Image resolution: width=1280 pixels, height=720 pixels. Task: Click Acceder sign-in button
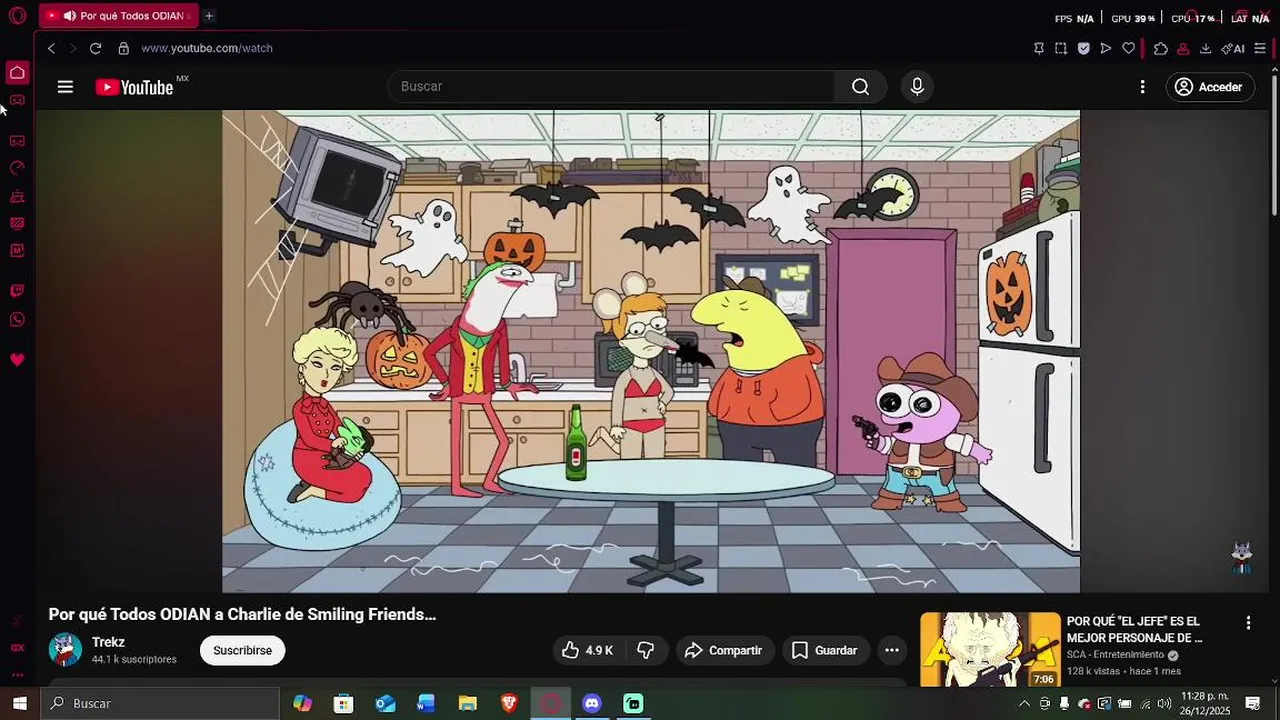pyautogui.click(x=1210, y=87)
